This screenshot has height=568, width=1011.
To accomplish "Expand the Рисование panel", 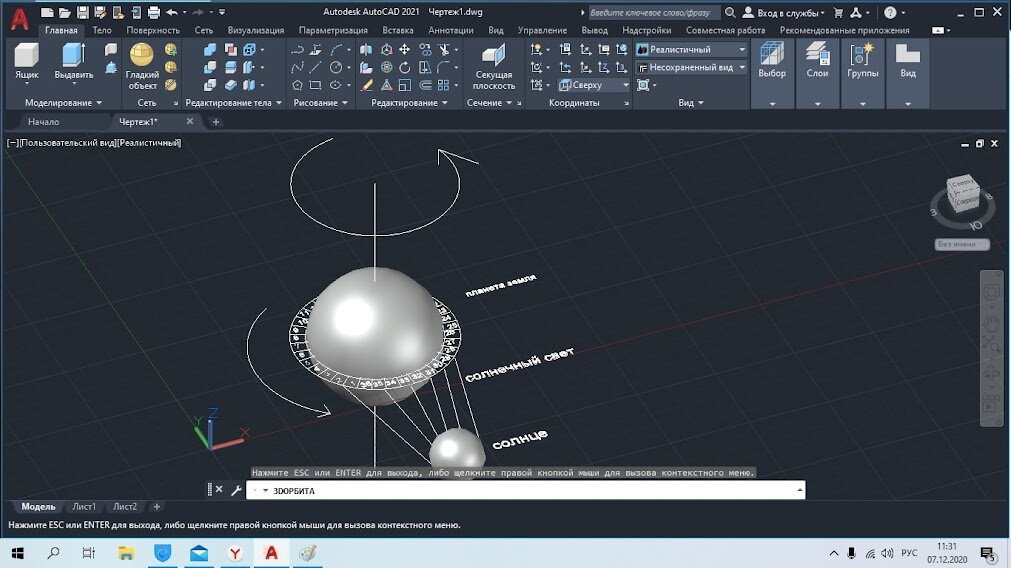I will click(x=320, y=103).
